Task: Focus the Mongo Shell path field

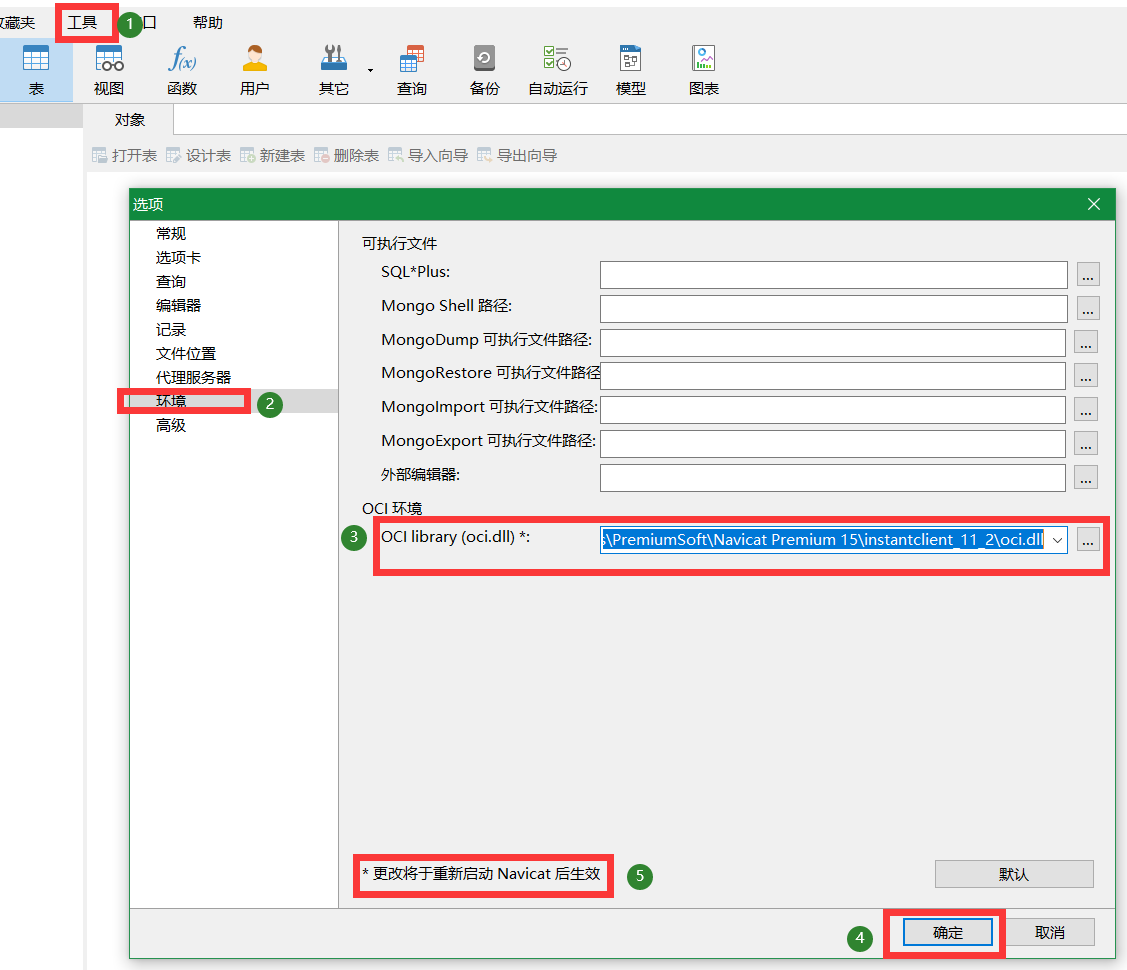Action: tap(834, 309)
